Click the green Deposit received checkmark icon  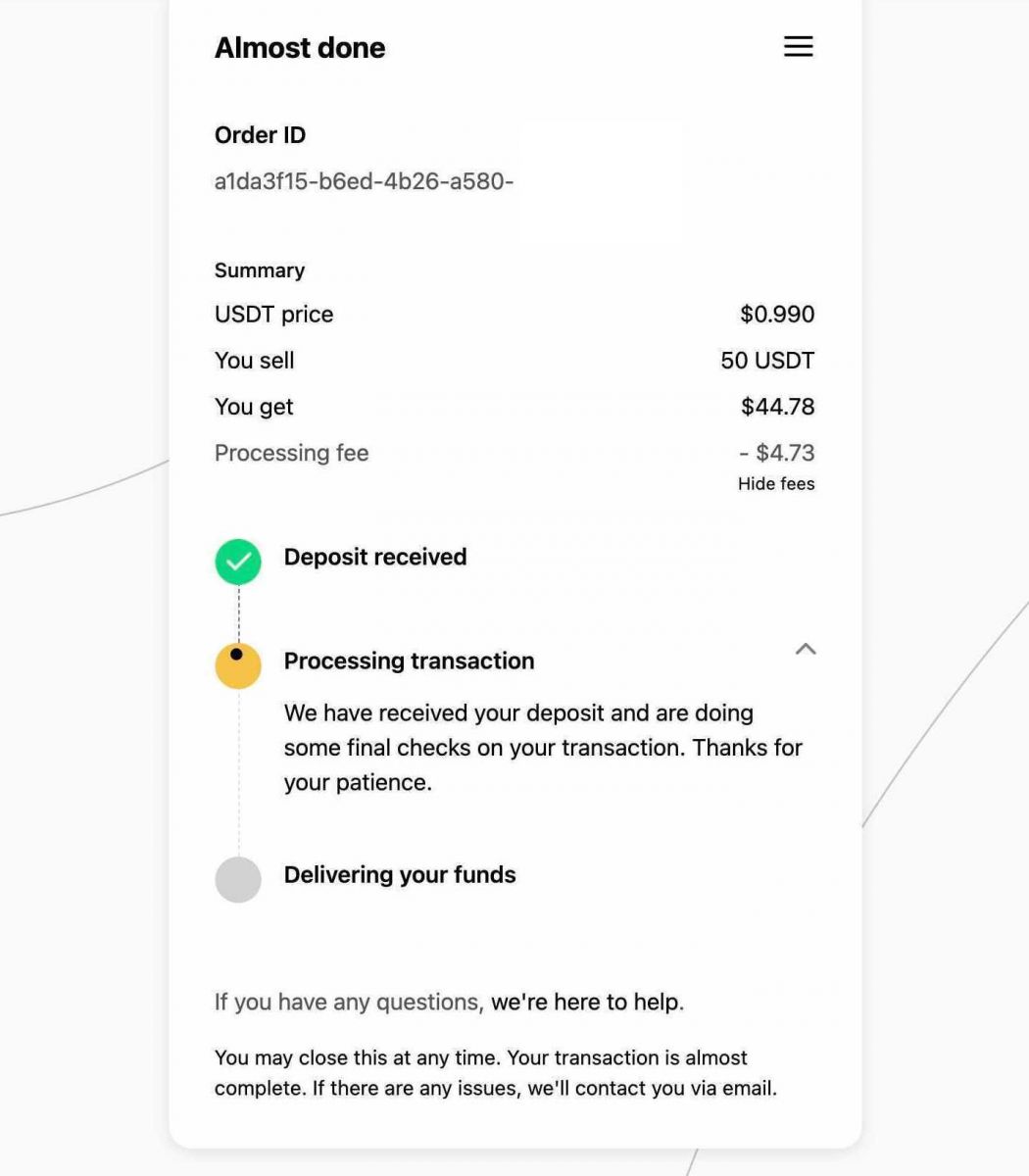click(x=237, y=562)
